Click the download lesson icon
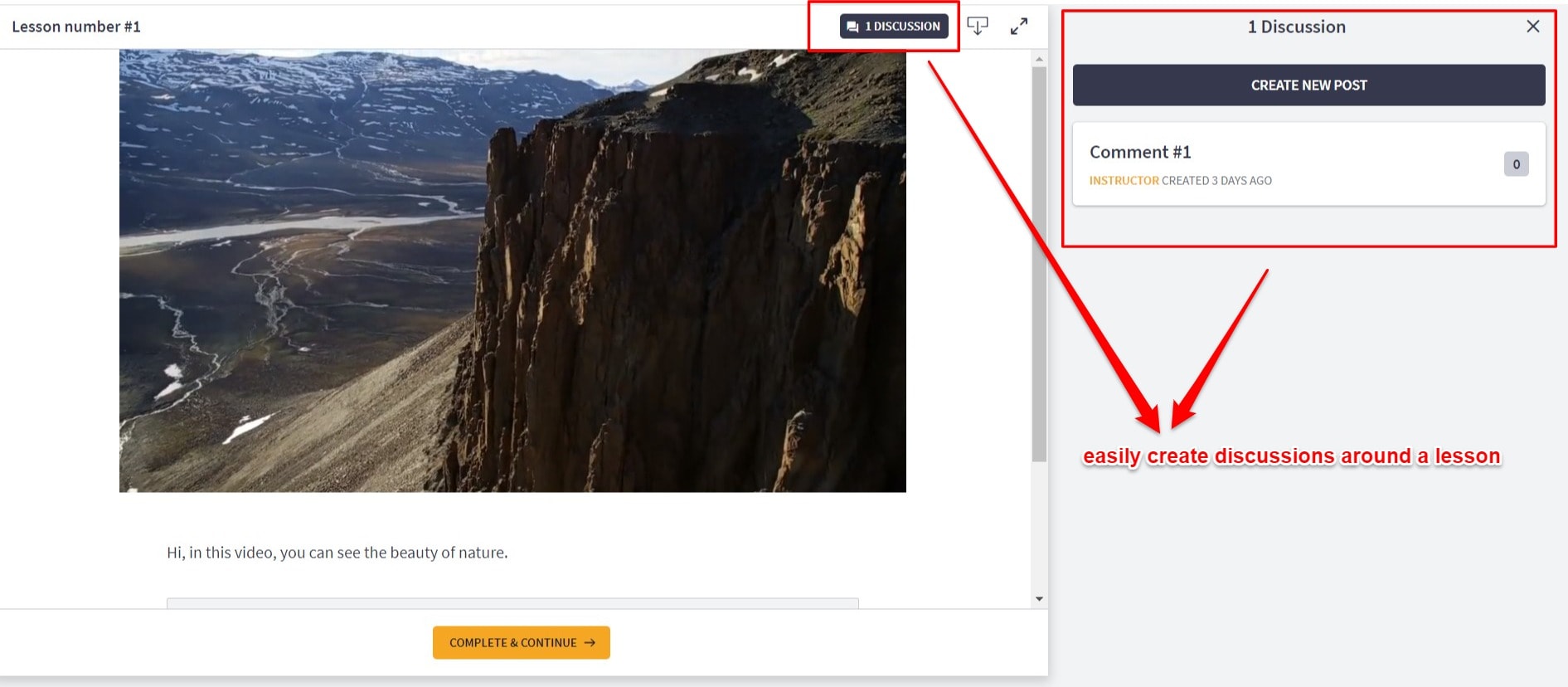1568x687 pixels. pyautogui.click(x=978, y=27)
